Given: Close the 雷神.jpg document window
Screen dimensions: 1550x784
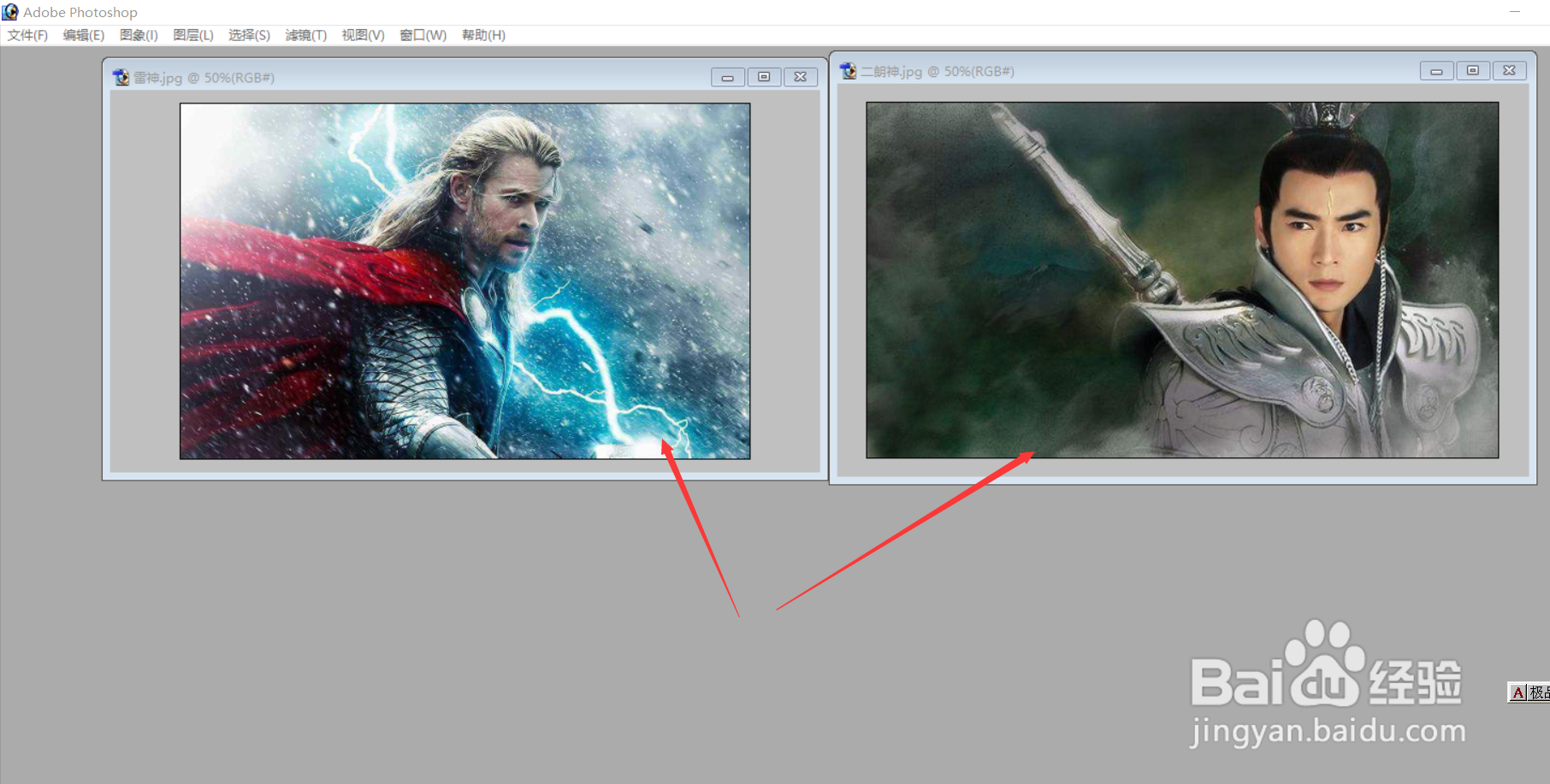Looking at the screenshot, I should click(x=800, y=77).
